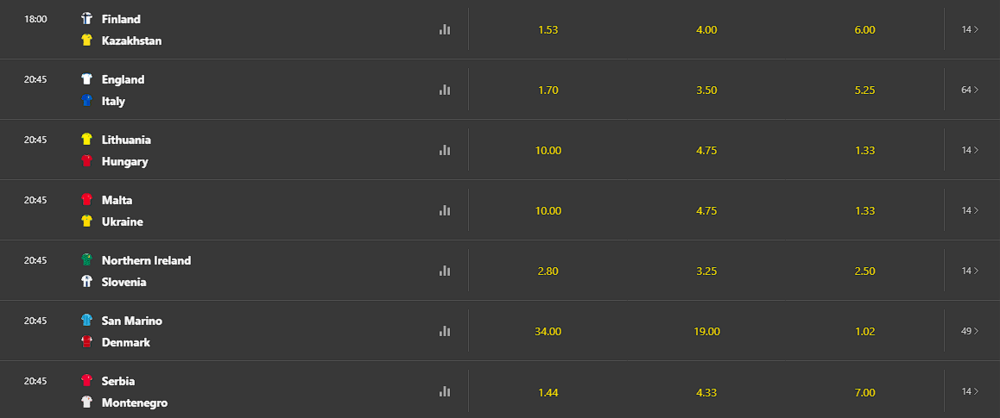Click Italy's blue jersey icon
The height and width of the screenshot is (418, 1000).
[87, 101]
